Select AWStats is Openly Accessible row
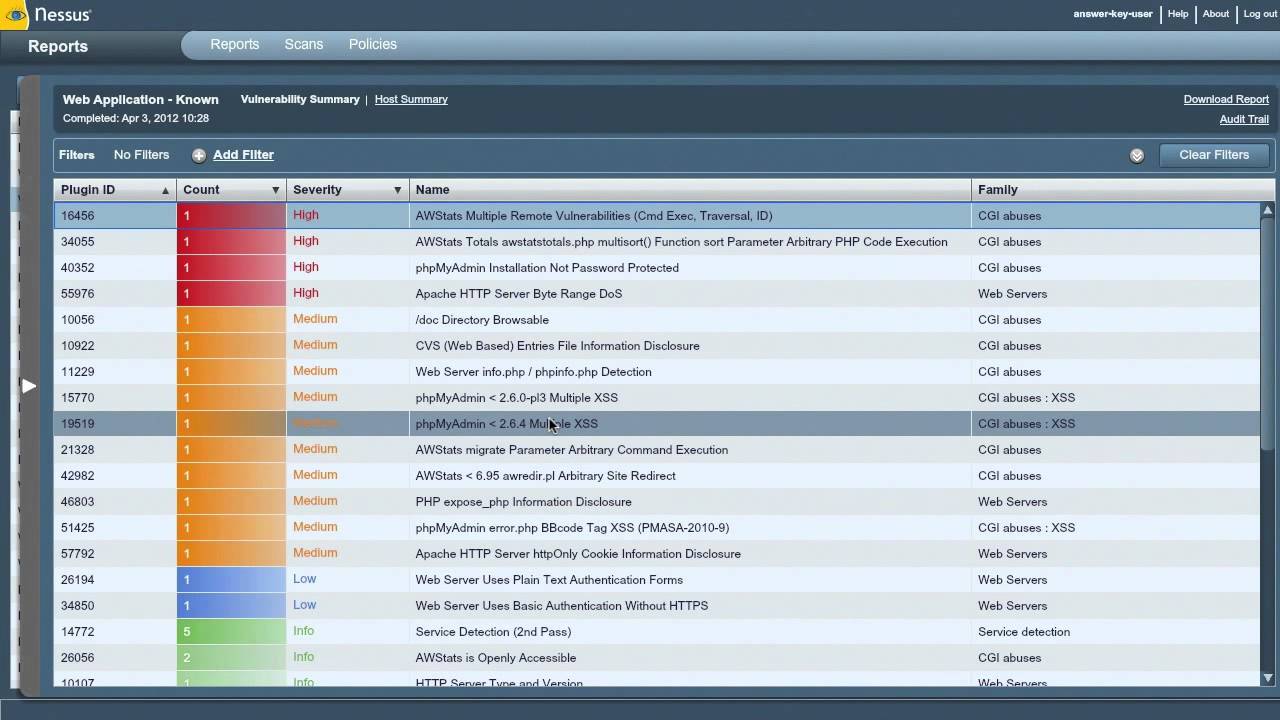1280x720 pixels. coord(657,658)
